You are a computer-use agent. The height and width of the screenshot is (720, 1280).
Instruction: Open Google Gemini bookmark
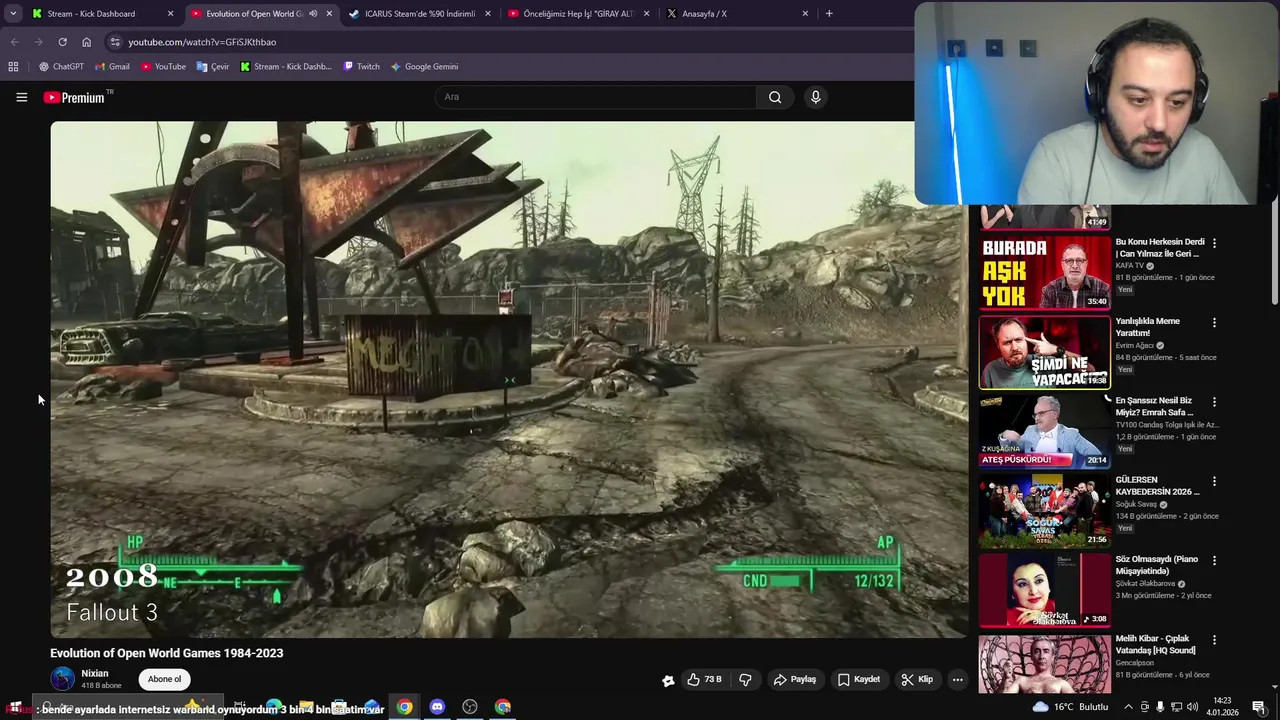pyautogui.click(x=424, y=66)
